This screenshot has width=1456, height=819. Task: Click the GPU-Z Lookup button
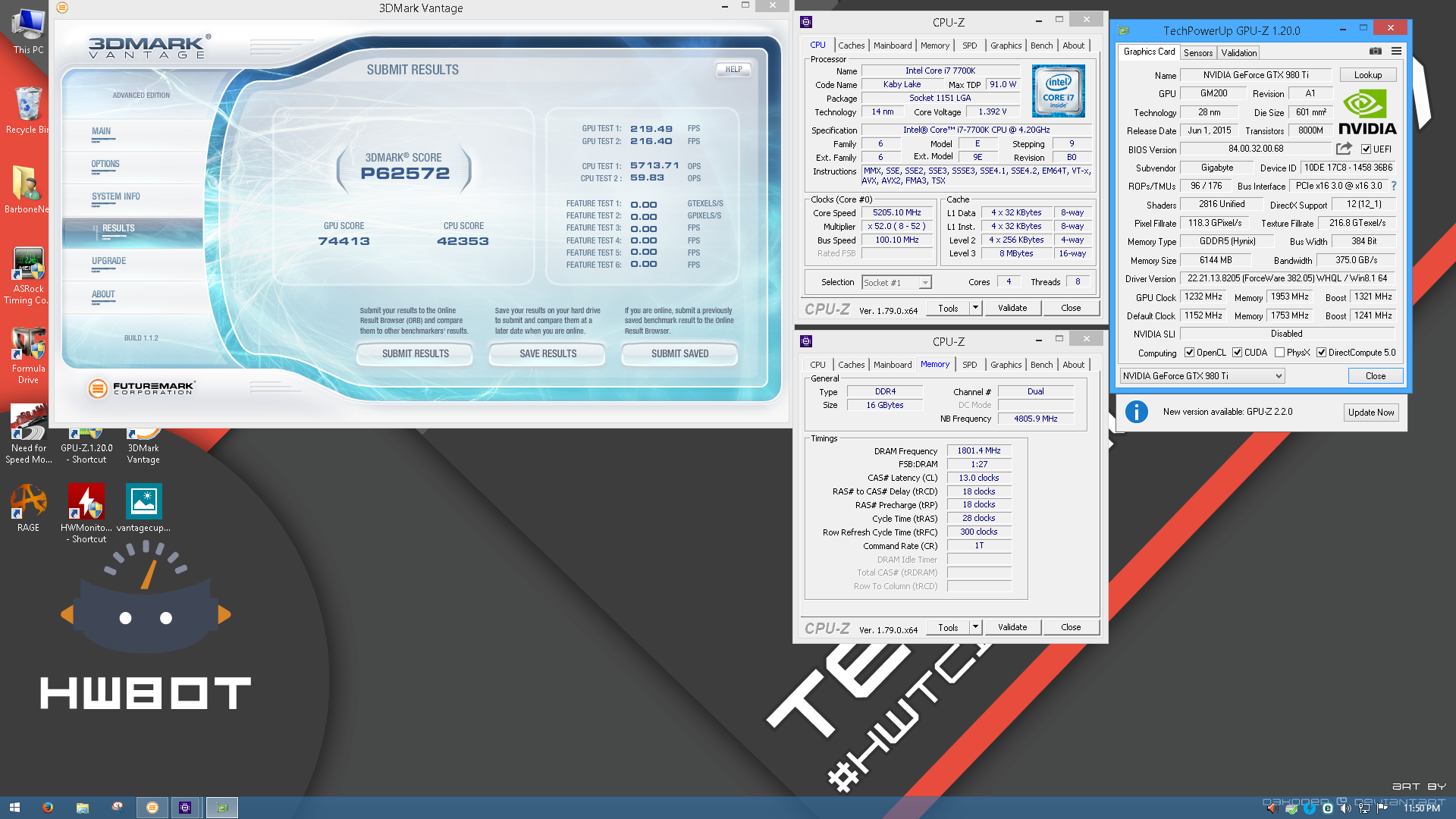(x=1367, y=75)
